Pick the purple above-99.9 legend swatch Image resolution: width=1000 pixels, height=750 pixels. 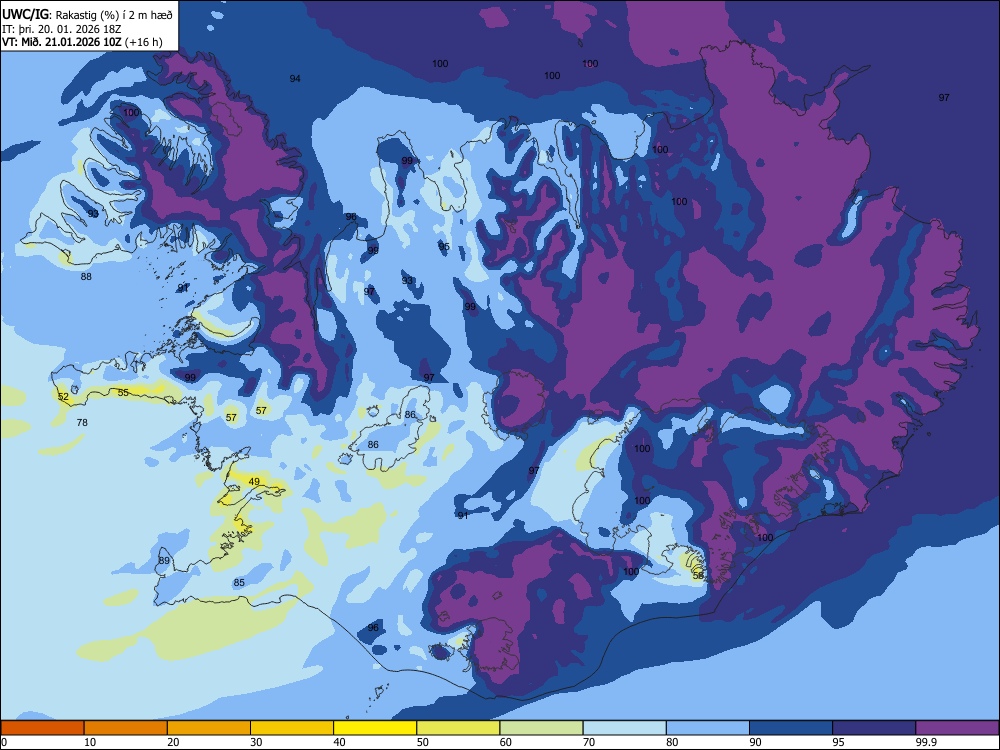tap(957, 728)
